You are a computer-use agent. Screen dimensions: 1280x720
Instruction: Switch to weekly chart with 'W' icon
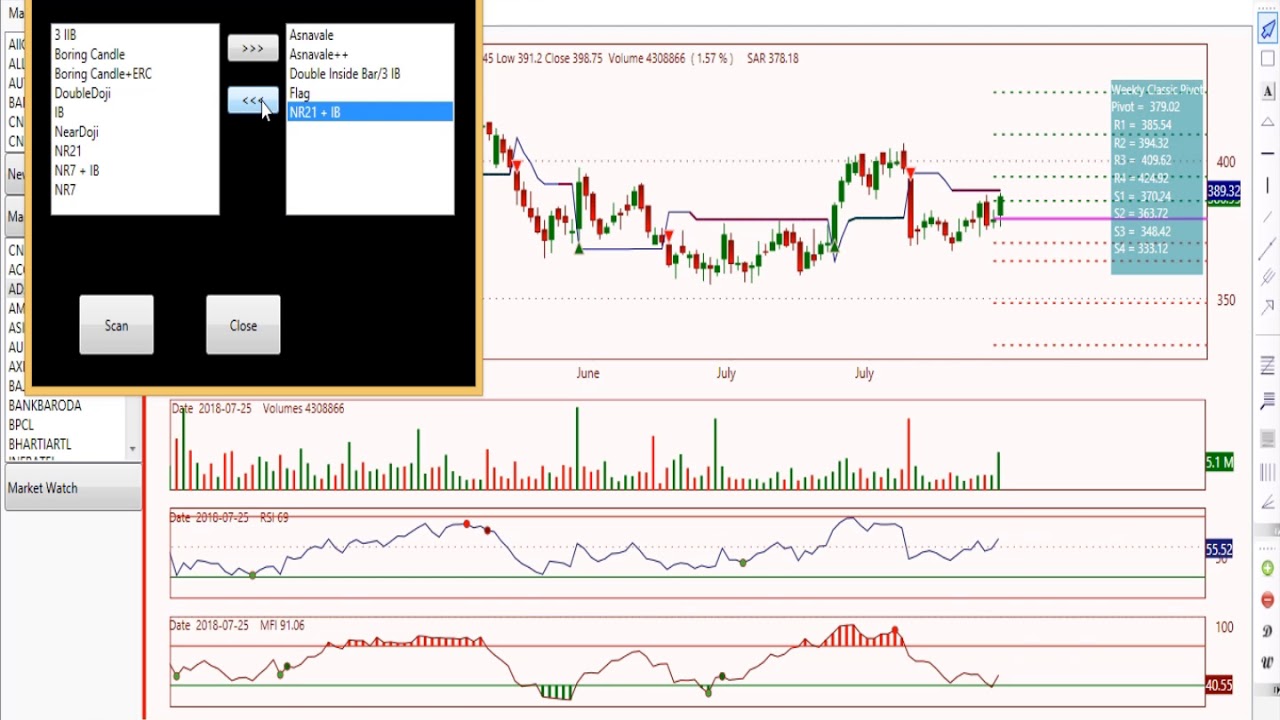point(1268,662)
